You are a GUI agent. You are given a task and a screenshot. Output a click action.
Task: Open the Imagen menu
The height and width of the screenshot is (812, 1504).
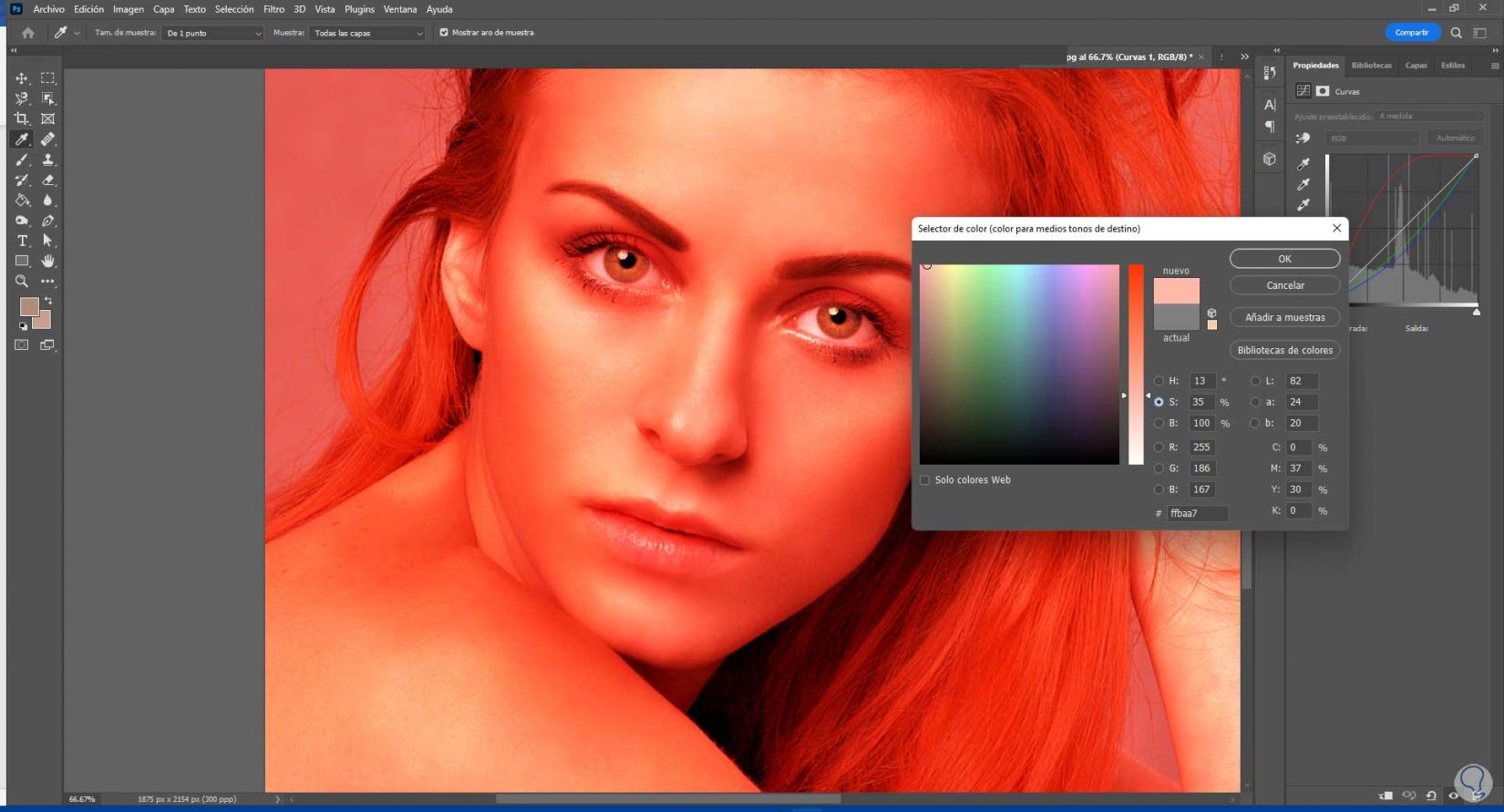coord(129,9)
